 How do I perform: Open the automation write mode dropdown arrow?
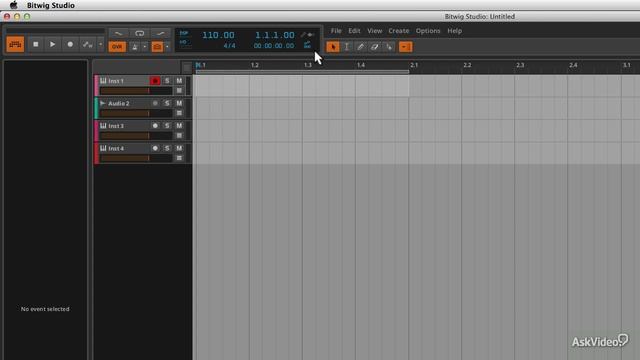100,44
